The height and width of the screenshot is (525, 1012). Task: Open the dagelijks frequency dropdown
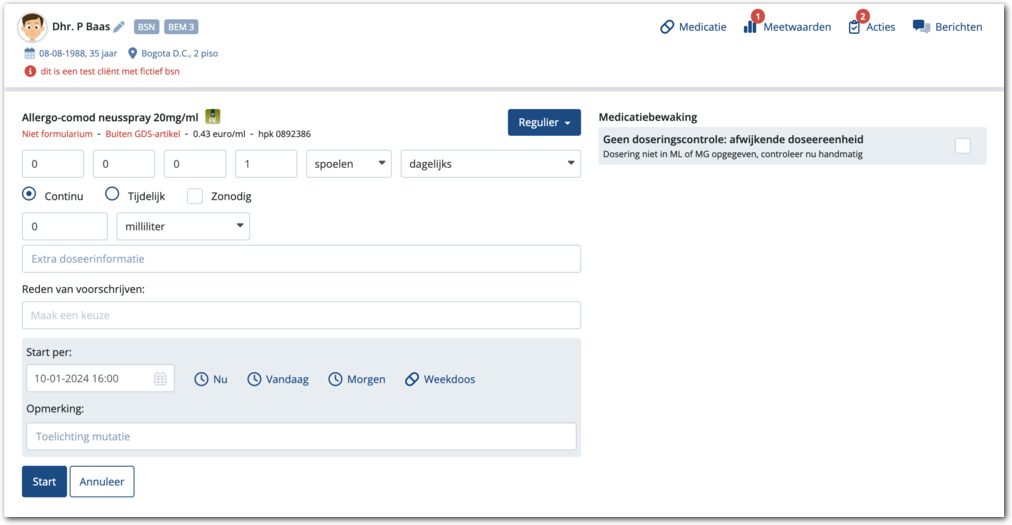[490, 164]
